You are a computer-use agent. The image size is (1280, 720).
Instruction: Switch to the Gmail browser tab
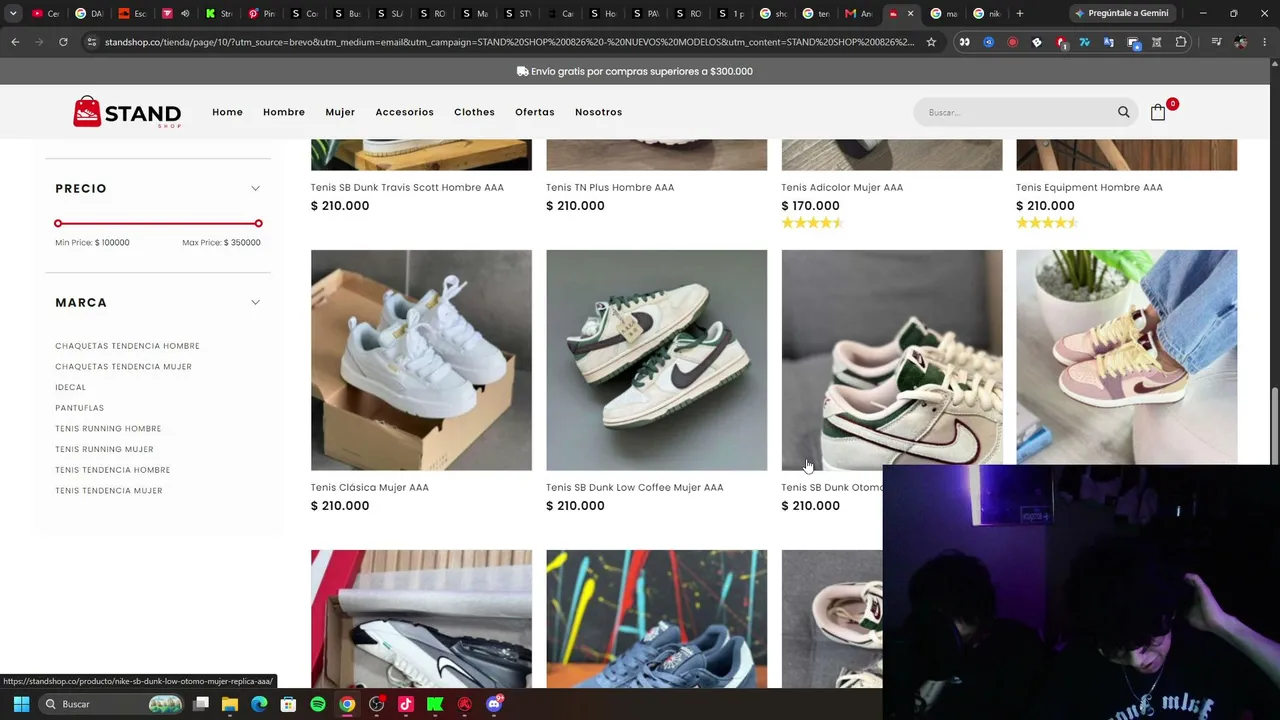tap(858, 13)
